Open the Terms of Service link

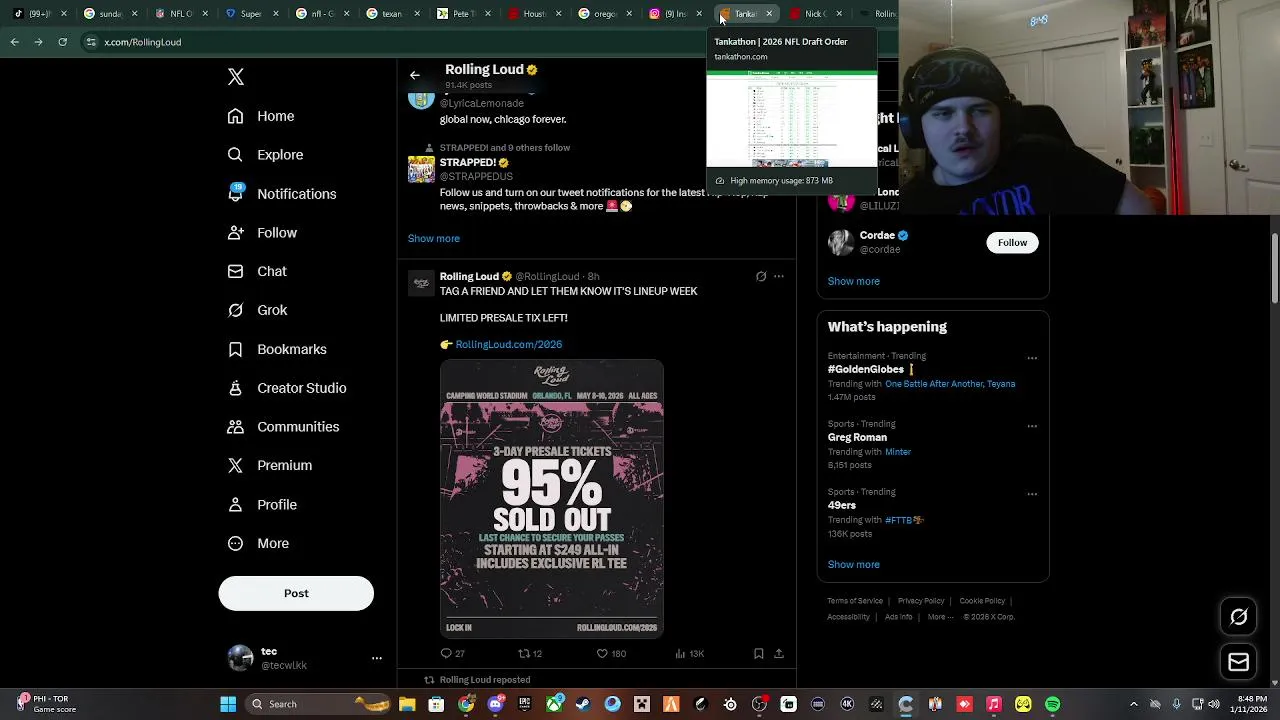(x=855, y=601)
